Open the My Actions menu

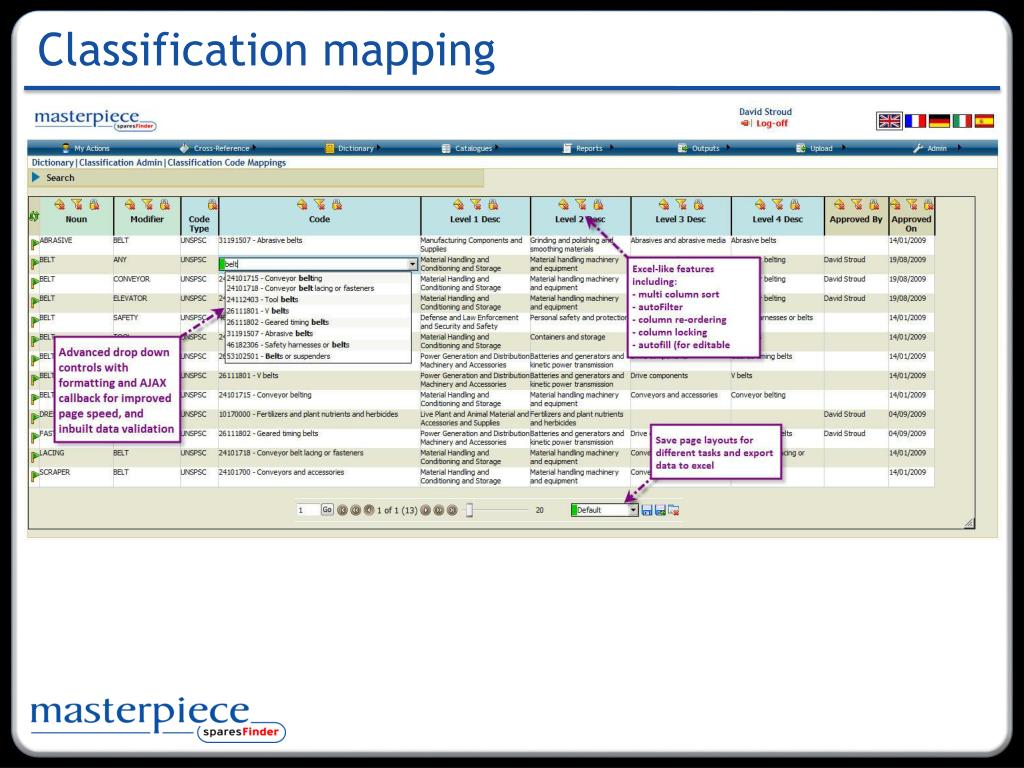pos(86,148)
